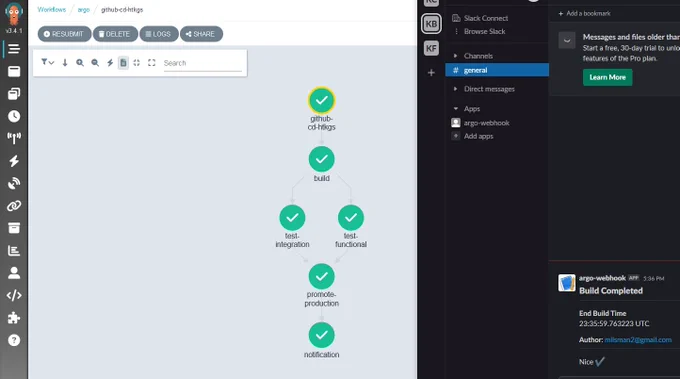Select the github-cd-htkgs root node
The height and width of the screenshot is (379, 680).
tap(321, 100)
